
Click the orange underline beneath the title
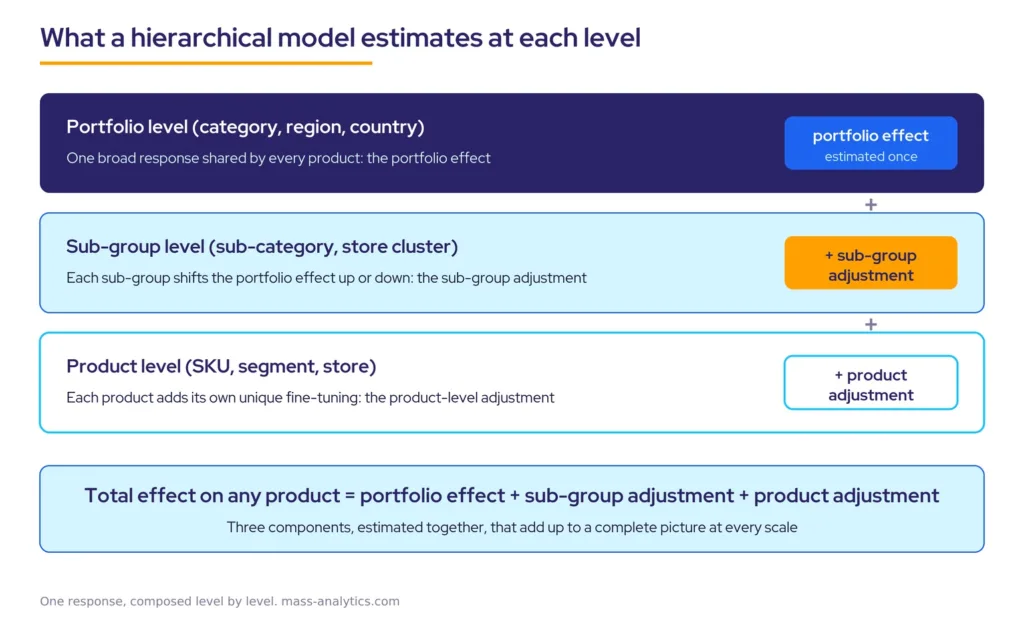tap(206, 63)
